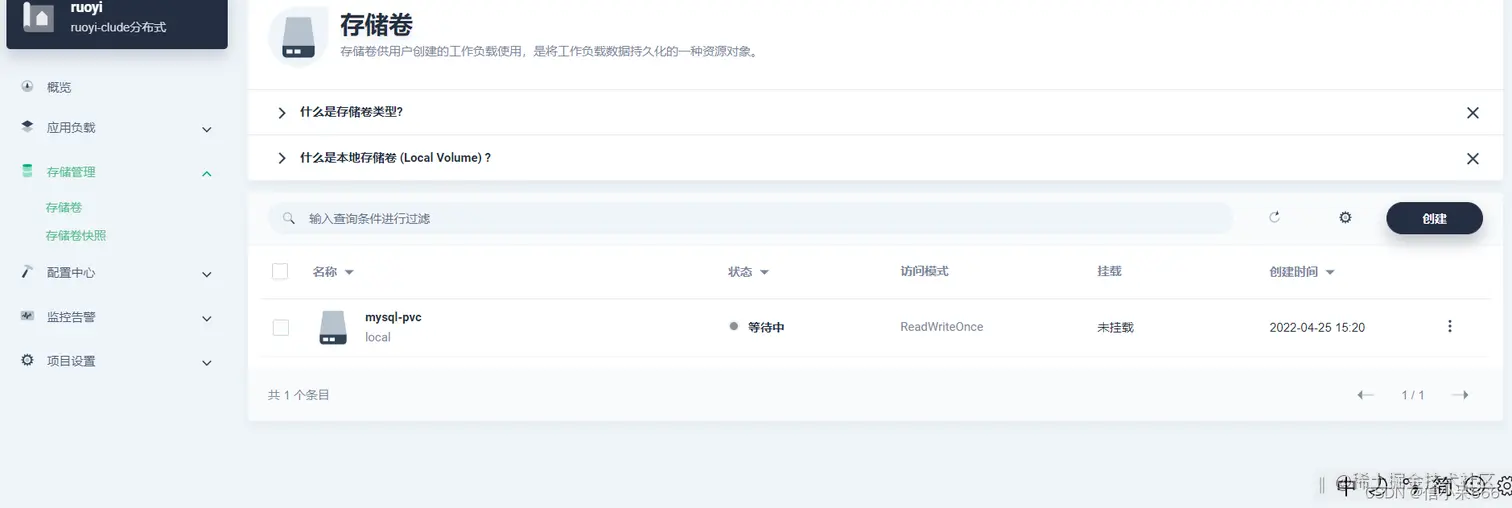Toggle the select-all header checkbox
1512x508 pixels.
point(280,271)
